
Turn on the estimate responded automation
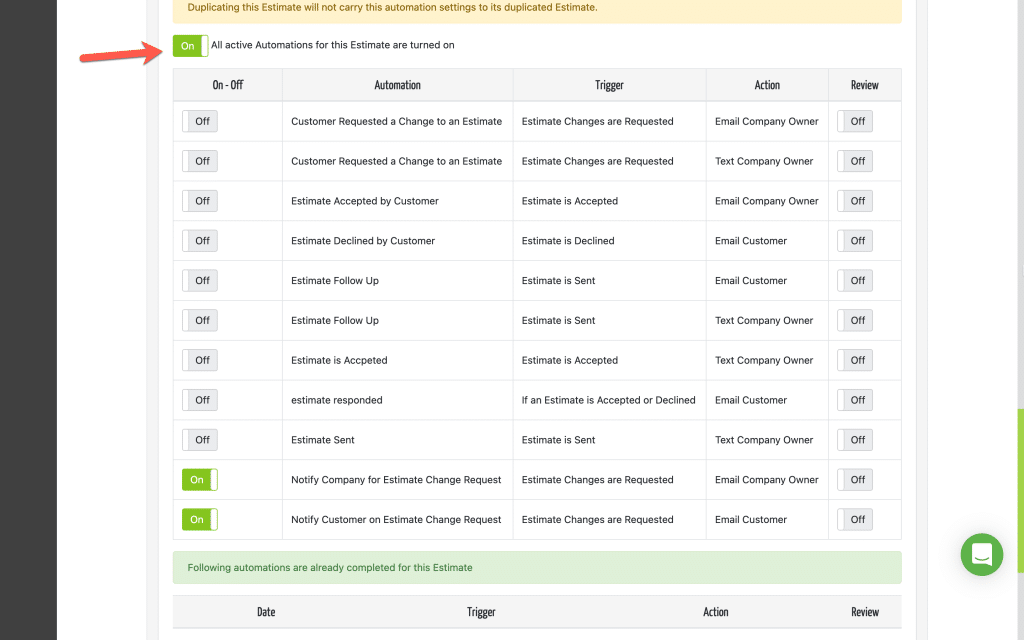pyautogui.click(x=200, y=400)
